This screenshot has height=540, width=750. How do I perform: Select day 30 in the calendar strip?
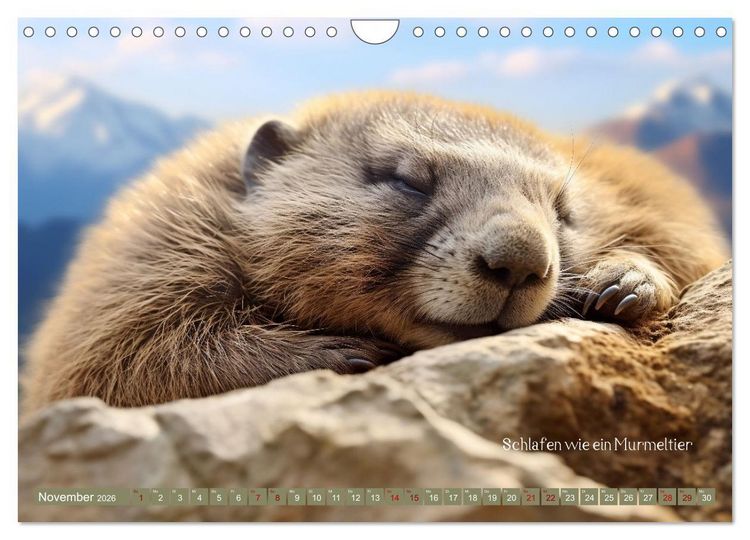(706, 497)
